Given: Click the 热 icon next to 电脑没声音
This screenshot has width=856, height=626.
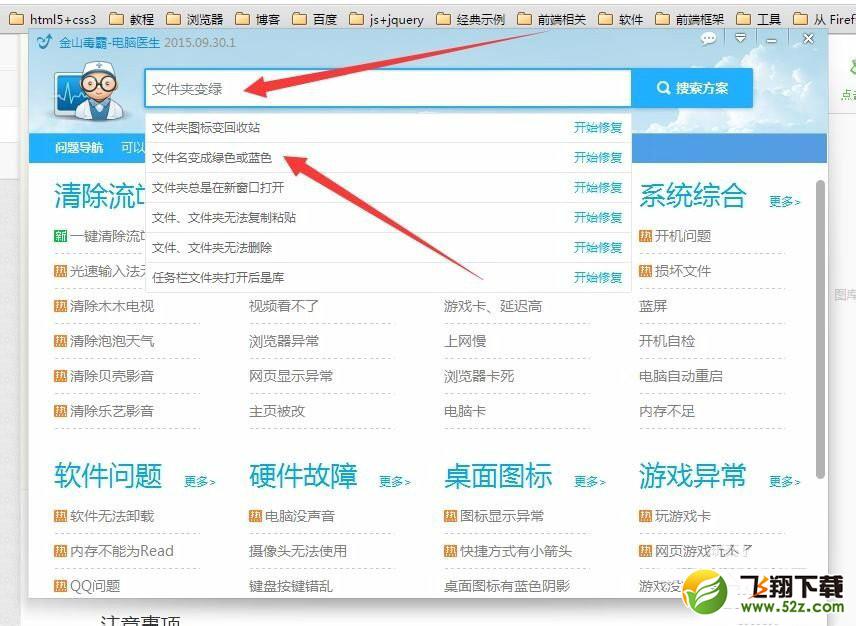Looking at the screenshot, I should click(x=256, y=515).
